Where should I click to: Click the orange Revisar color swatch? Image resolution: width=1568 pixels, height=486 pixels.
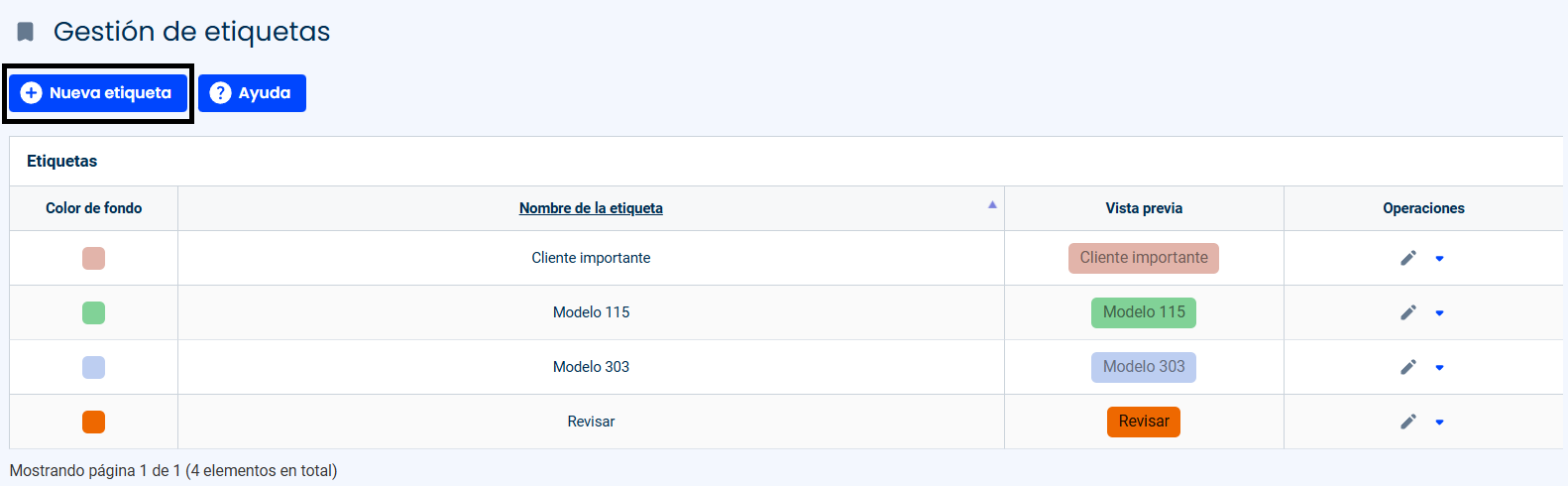click(93, 422)
